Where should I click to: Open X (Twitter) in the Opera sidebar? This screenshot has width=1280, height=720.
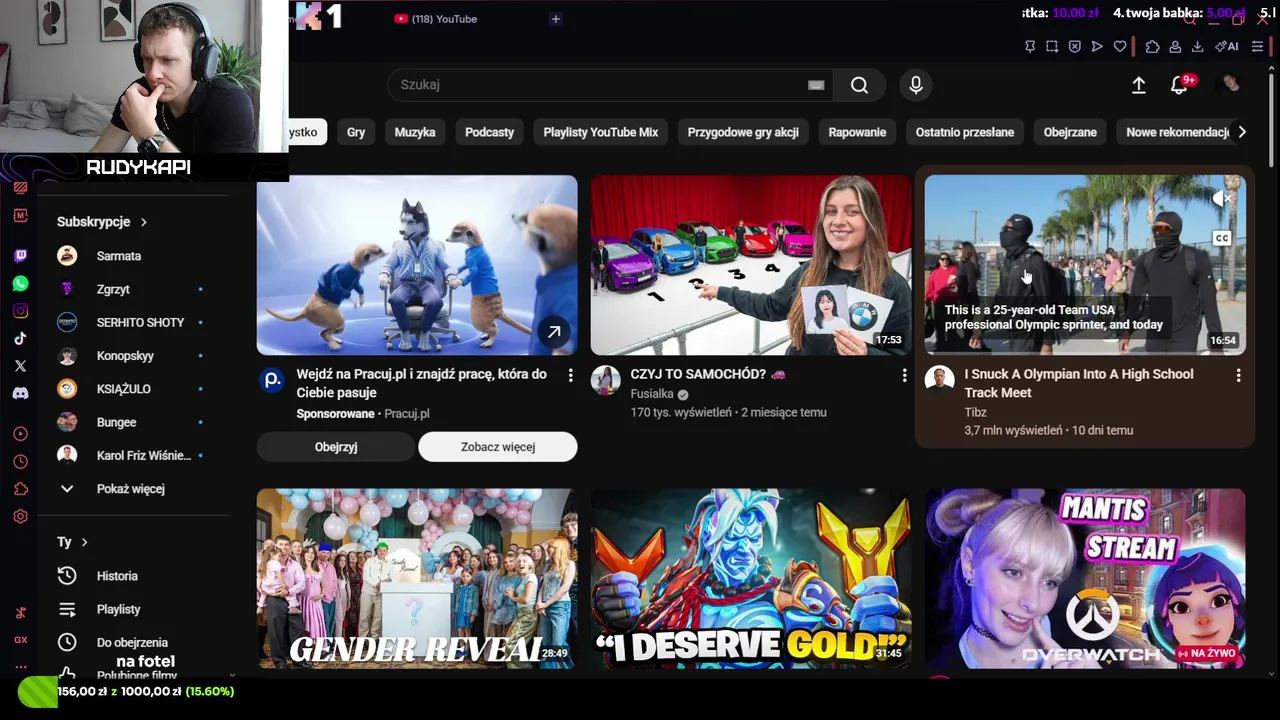pos(20,366)
